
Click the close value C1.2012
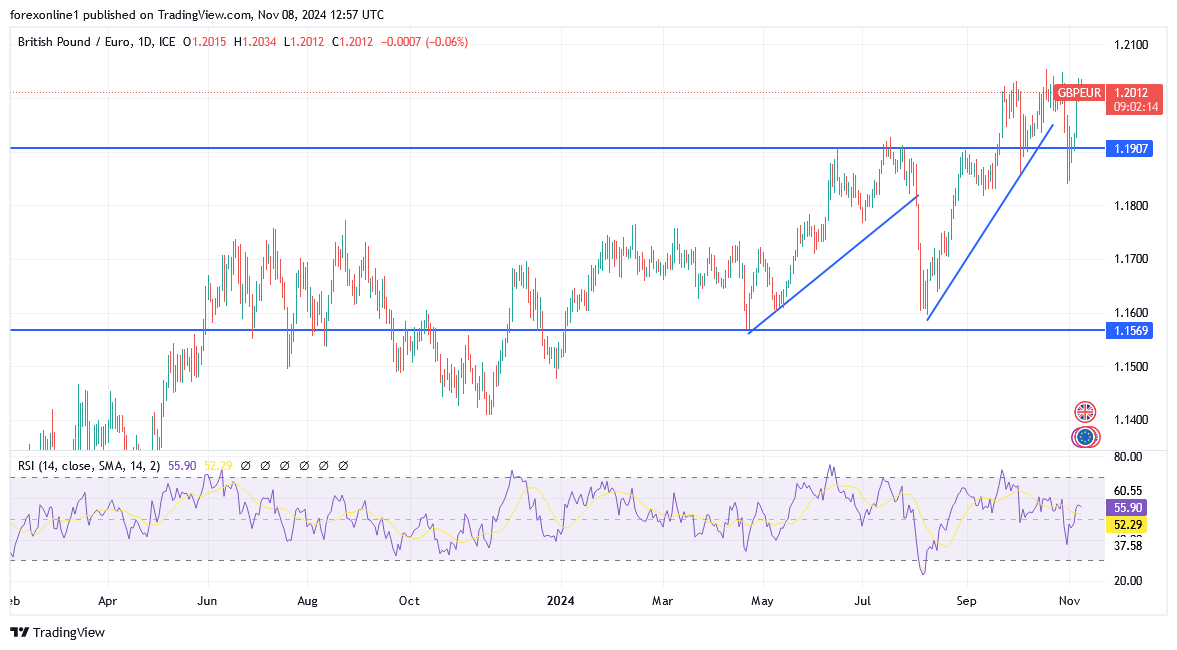352,42
